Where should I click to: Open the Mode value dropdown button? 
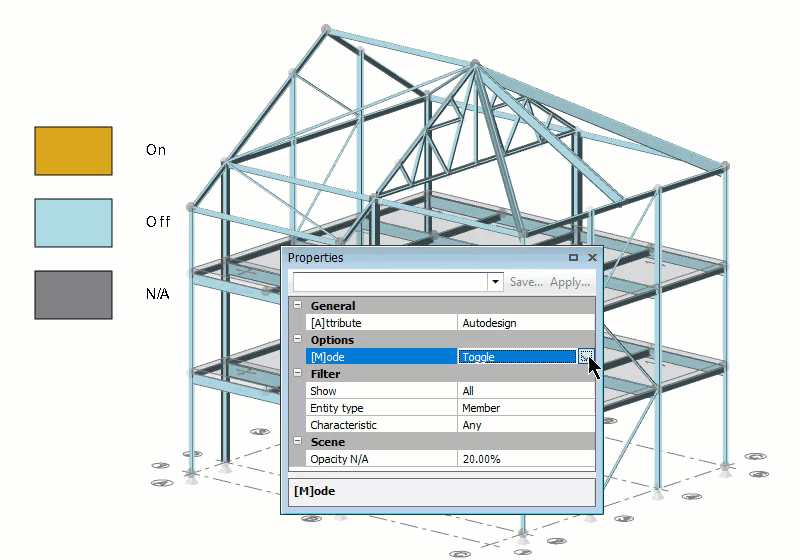click(586, 357)
